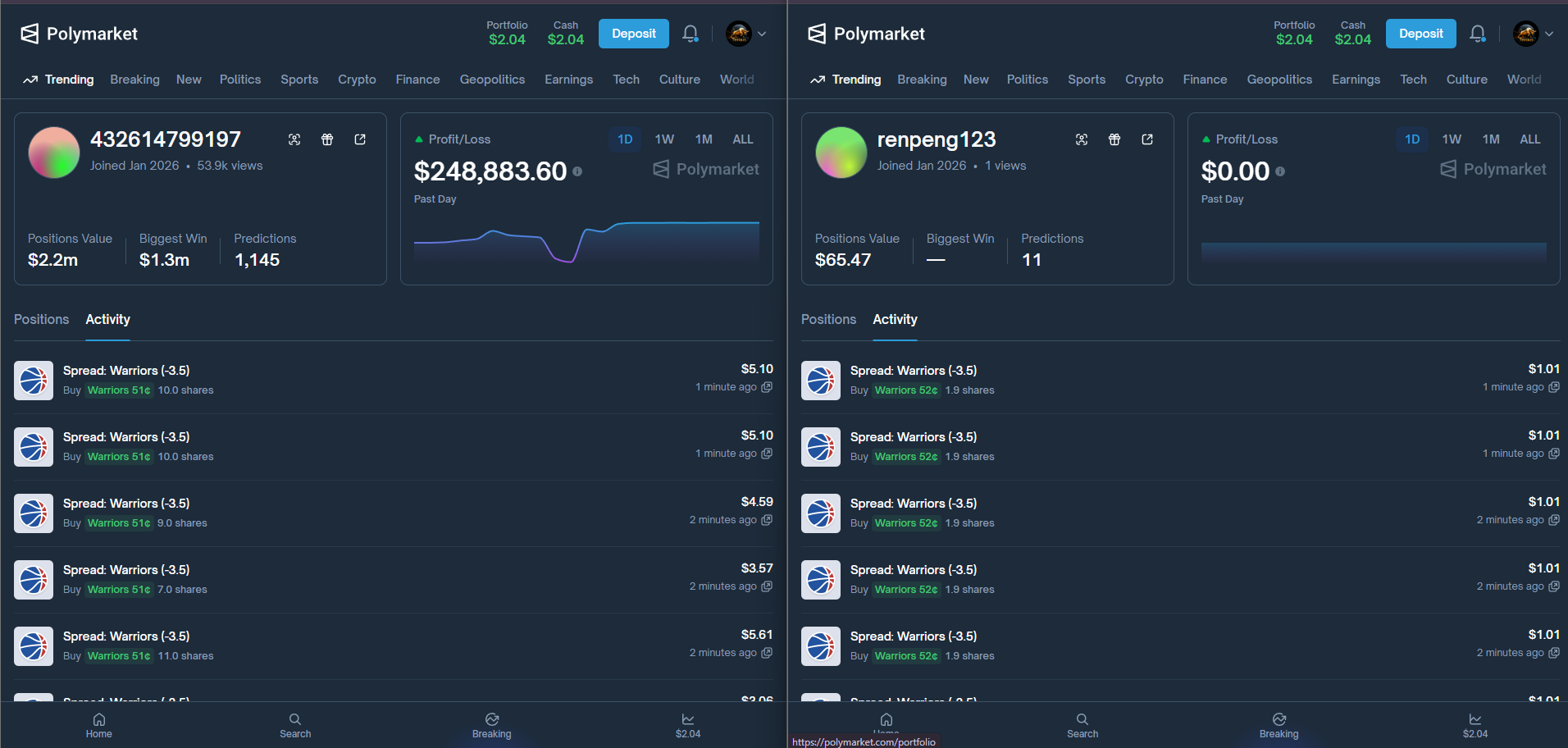Image resolution: width=1568 pixels, height=748 pixels.
Task: Select 1W range on left Profit/Loss chart
Action: (x=664, y=139)
